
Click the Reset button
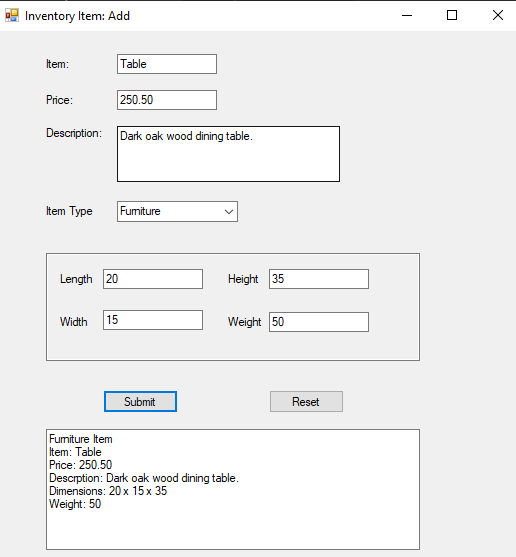coord(306,402)
